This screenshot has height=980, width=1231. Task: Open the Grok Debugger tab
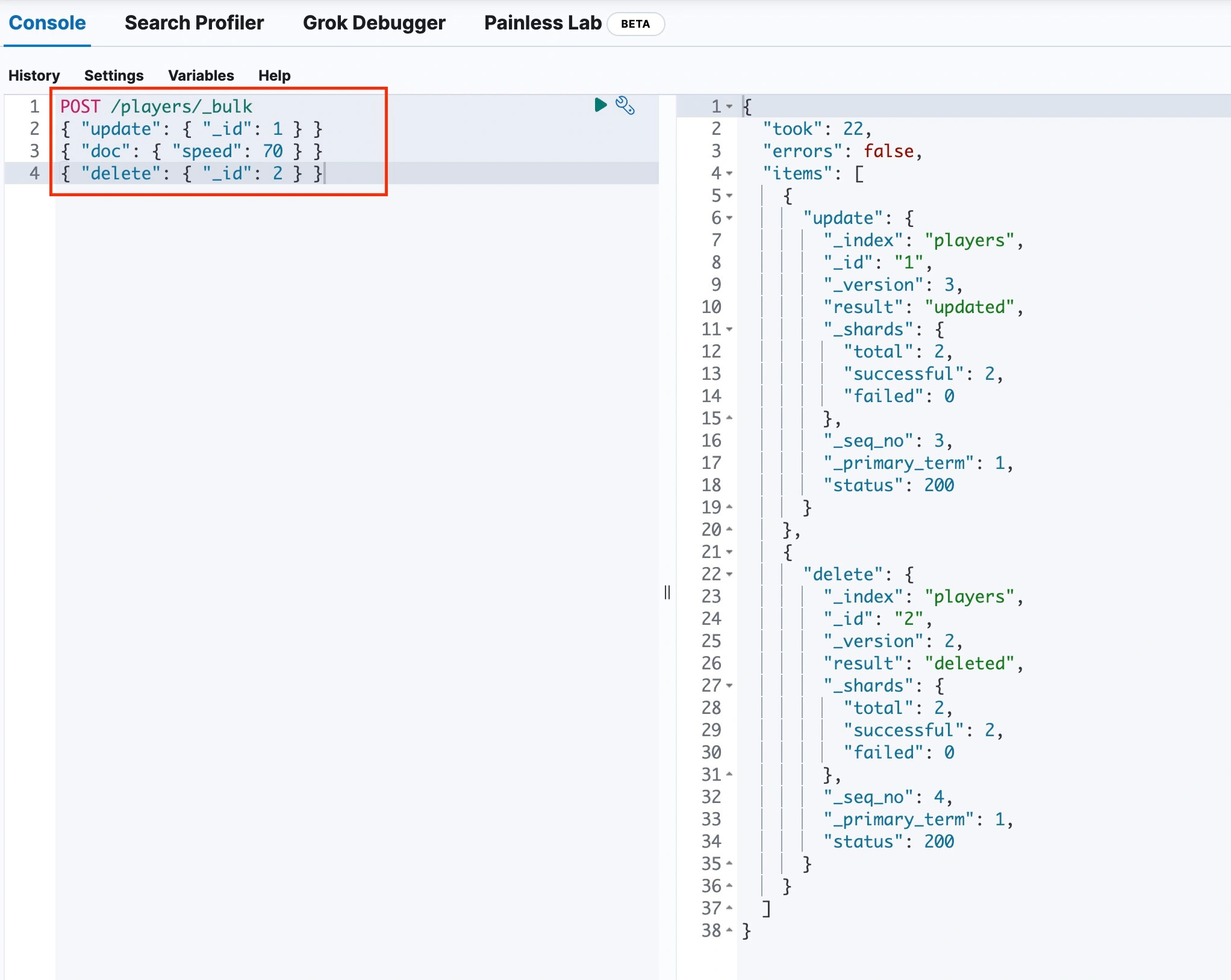[373, 23]
